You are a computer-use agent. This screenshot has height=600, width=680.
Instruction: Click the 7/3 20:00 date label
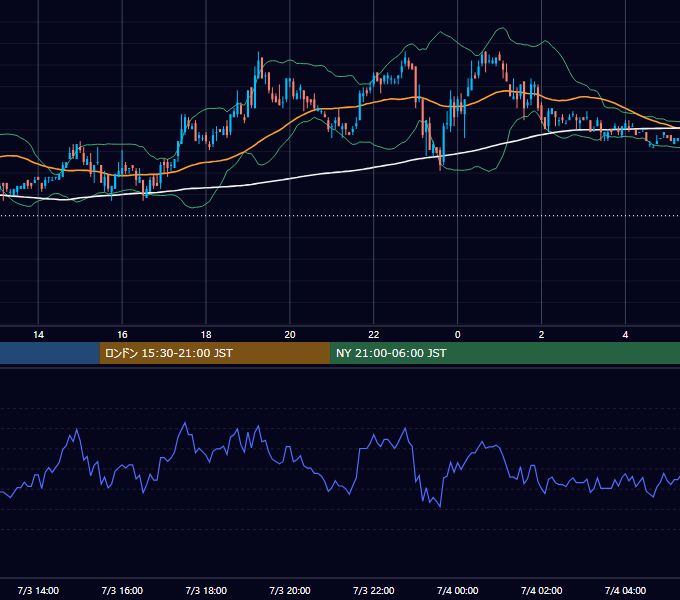290,590
